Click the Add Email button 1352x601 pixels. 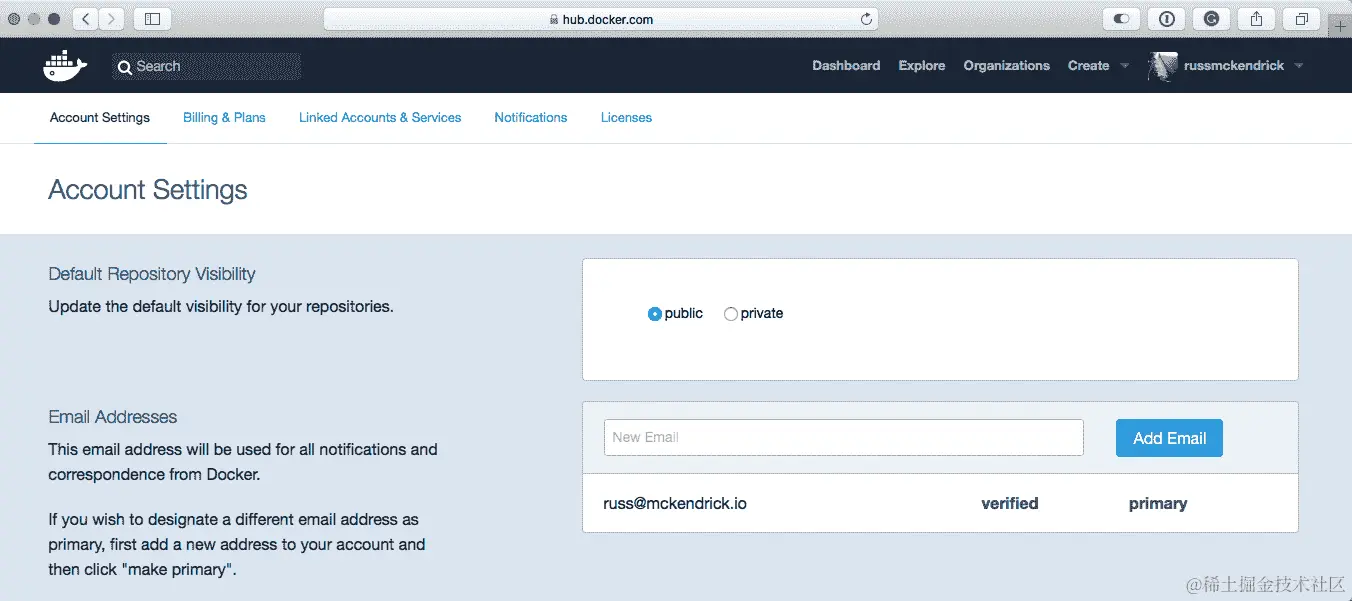(x=1169, y=438)
